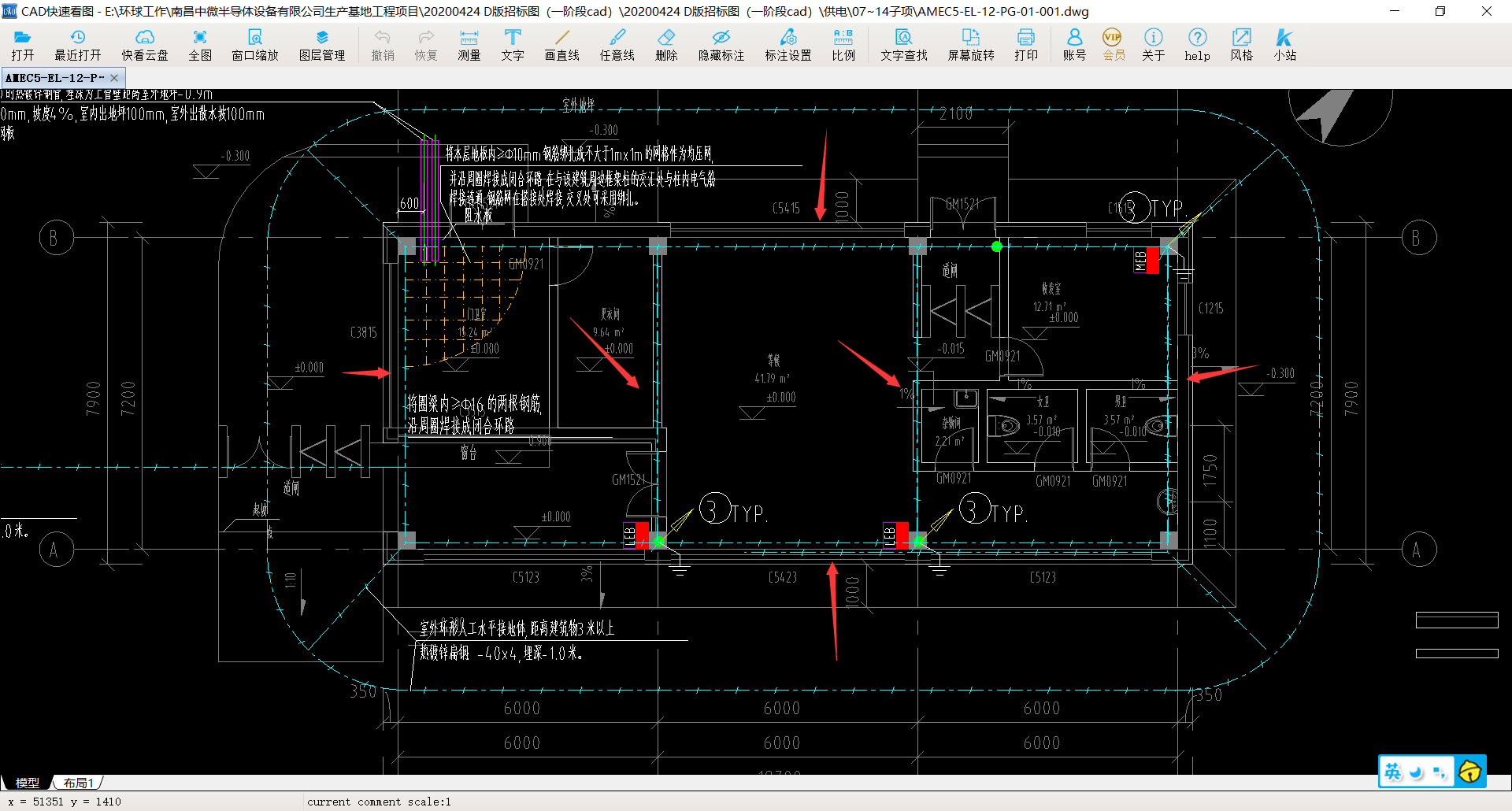1512x811 pixels.
Task: Open the VIP 会员 membership page
Action: tap(1113, 45)
